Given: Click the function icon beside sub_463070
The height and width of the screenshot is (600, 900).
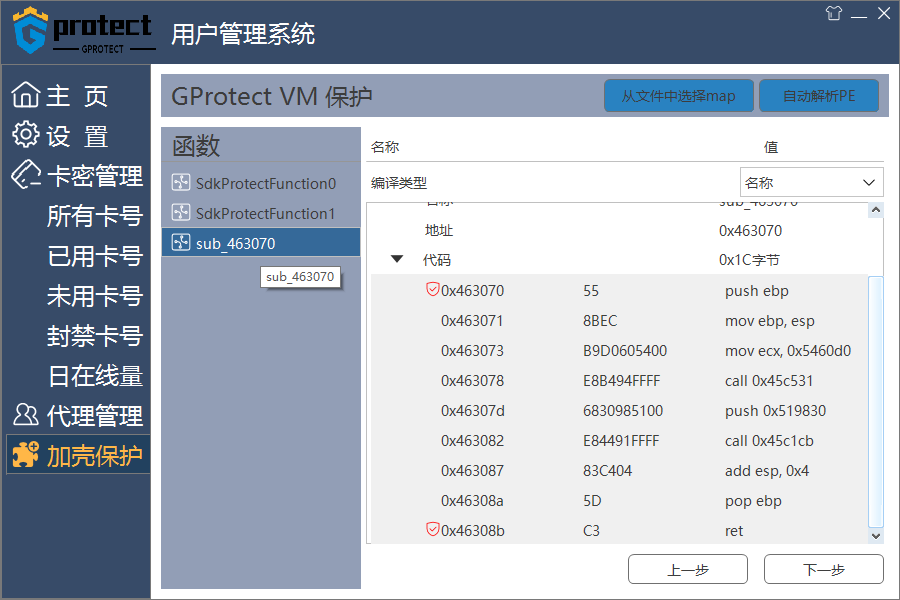Looking at the screenshot, I should [x=181, y=242].
